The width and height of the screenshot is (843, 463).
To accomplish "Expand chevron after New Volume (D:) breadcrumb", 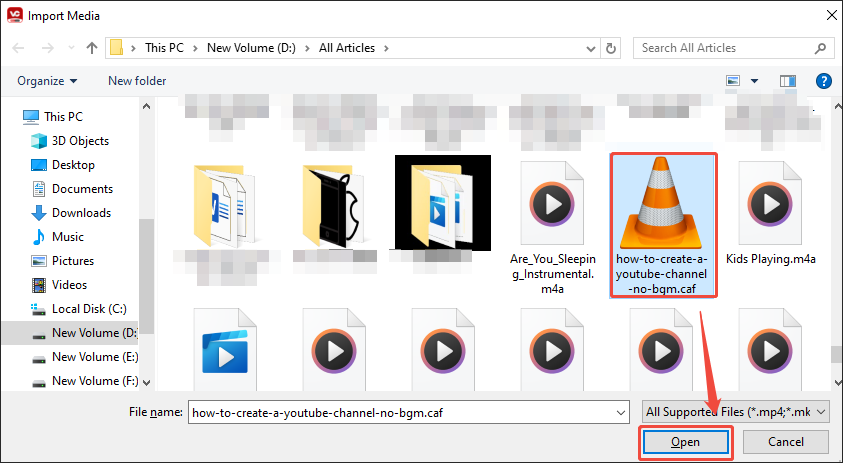I will pyautogui.click(x=308, y=48).
